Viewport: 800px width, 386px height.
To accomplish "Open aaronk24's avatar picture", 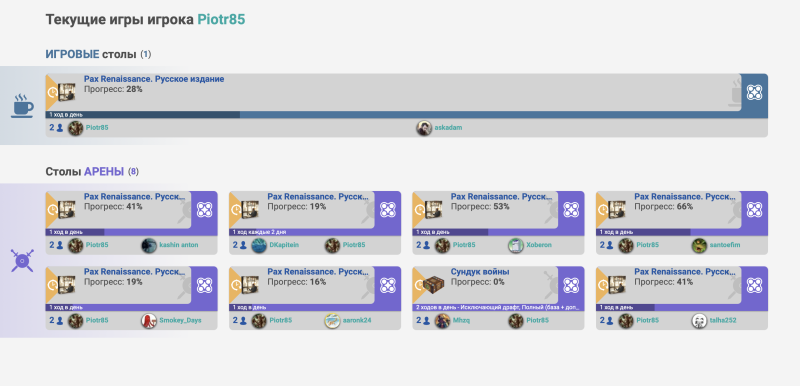I will (x=332, y=321).
